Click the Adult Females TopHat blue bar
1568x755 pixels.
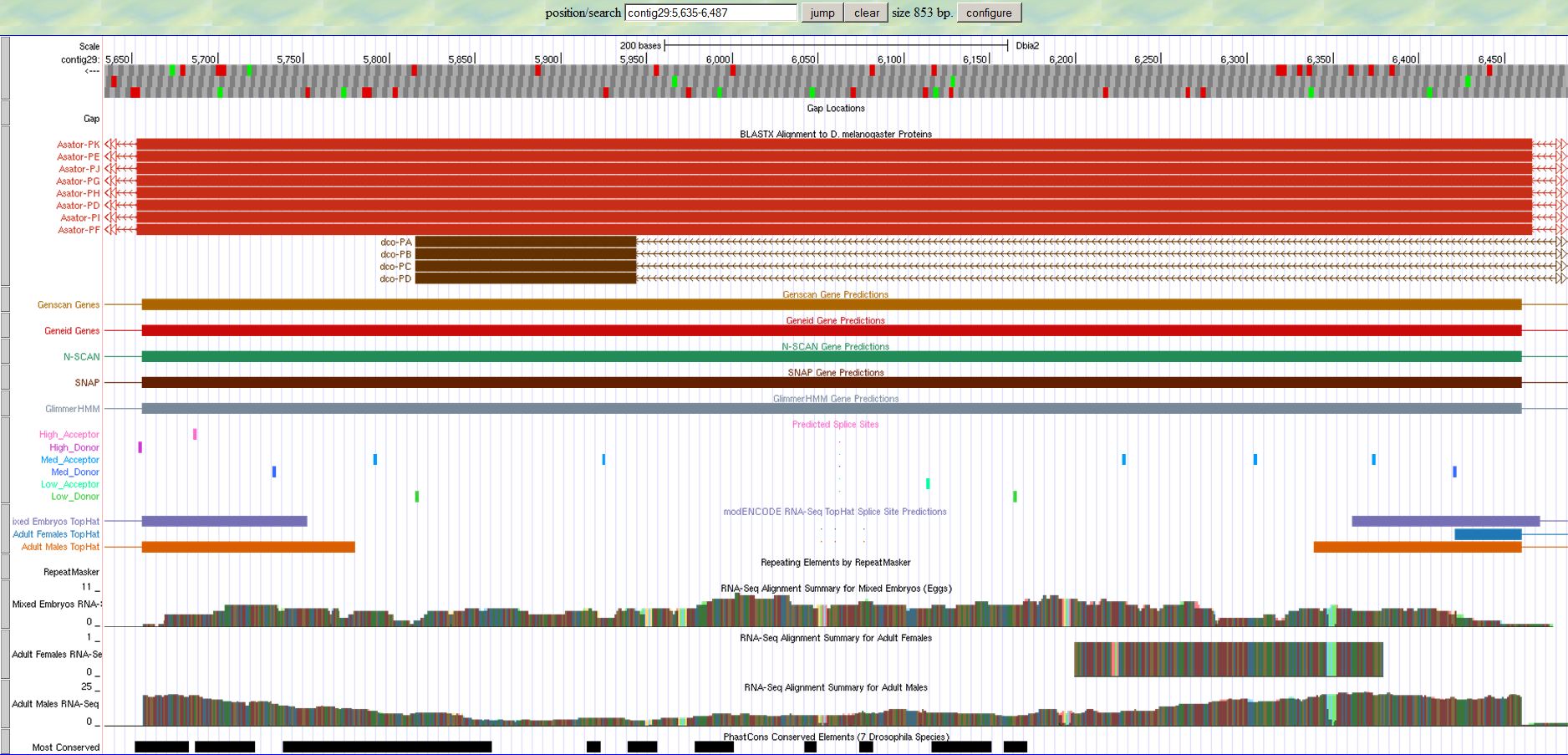[1488, 534]
